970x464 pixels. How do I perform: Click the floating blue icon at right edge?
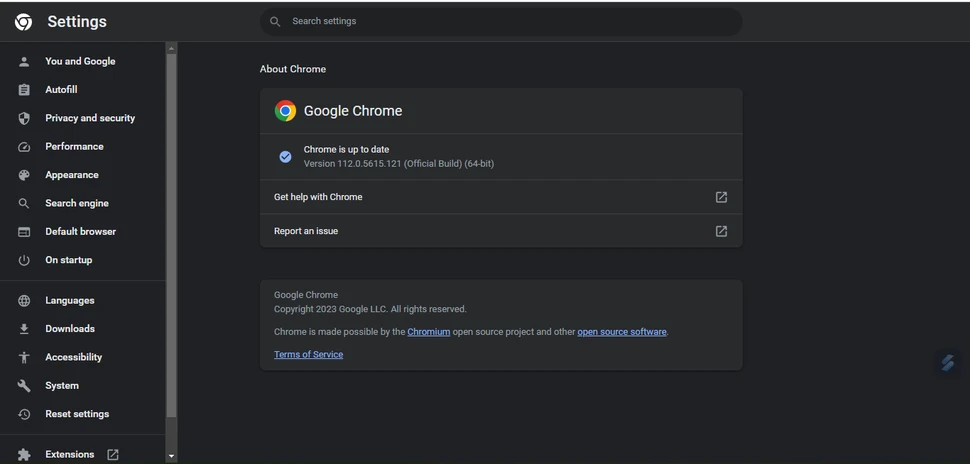948,363
